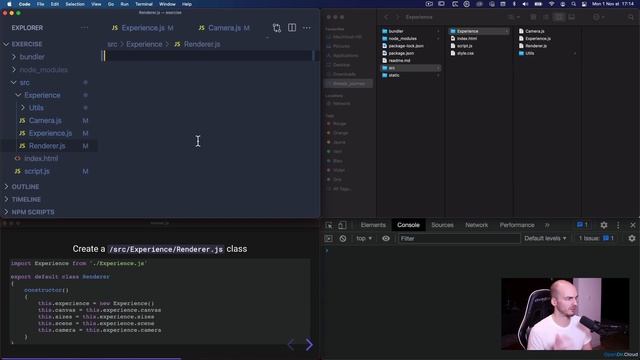Image resolution: width=640 pixels, height=360 pixels.
Task: Open index.html in the Explorer tree
Action: [41, 158]
